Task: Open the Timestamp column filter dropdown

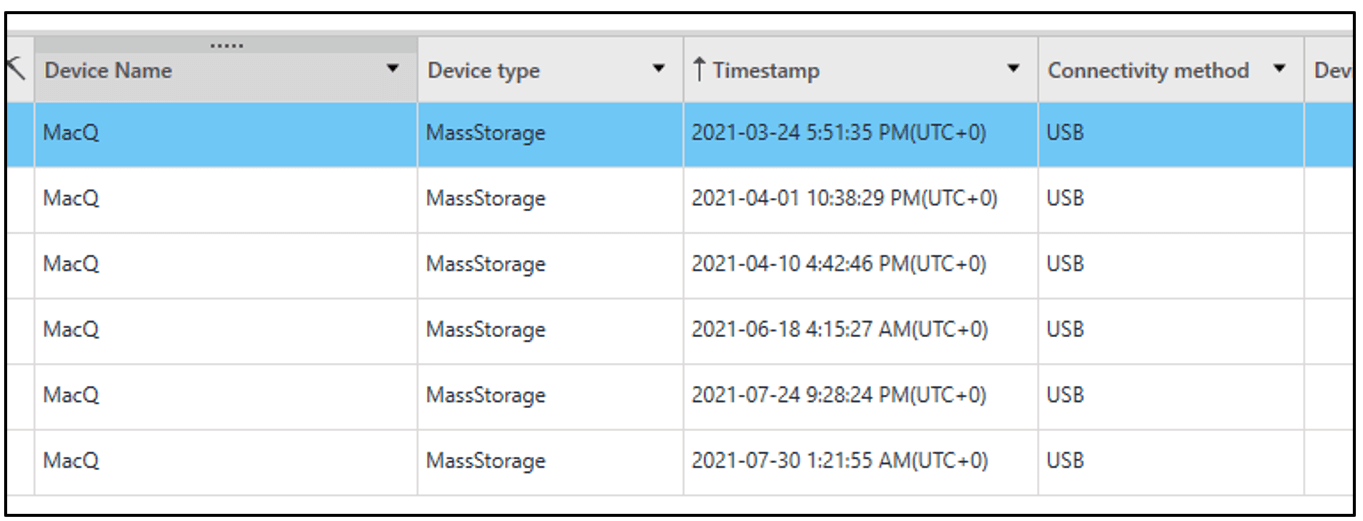Action: coord(1014,70)
